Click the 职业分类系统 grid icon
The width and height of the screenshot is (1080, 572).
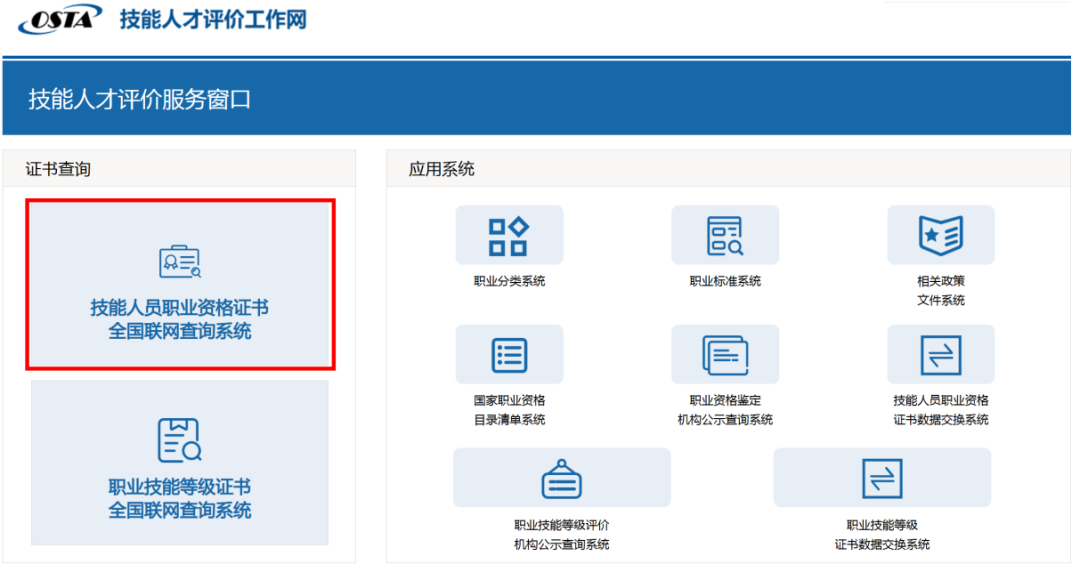point(509,236)
